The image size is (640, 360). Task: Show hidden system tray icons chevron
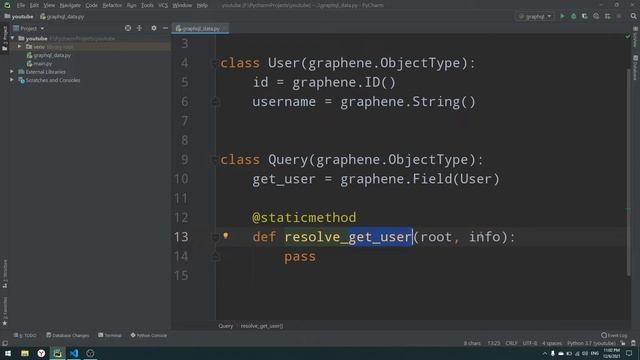tap(544, 353)
